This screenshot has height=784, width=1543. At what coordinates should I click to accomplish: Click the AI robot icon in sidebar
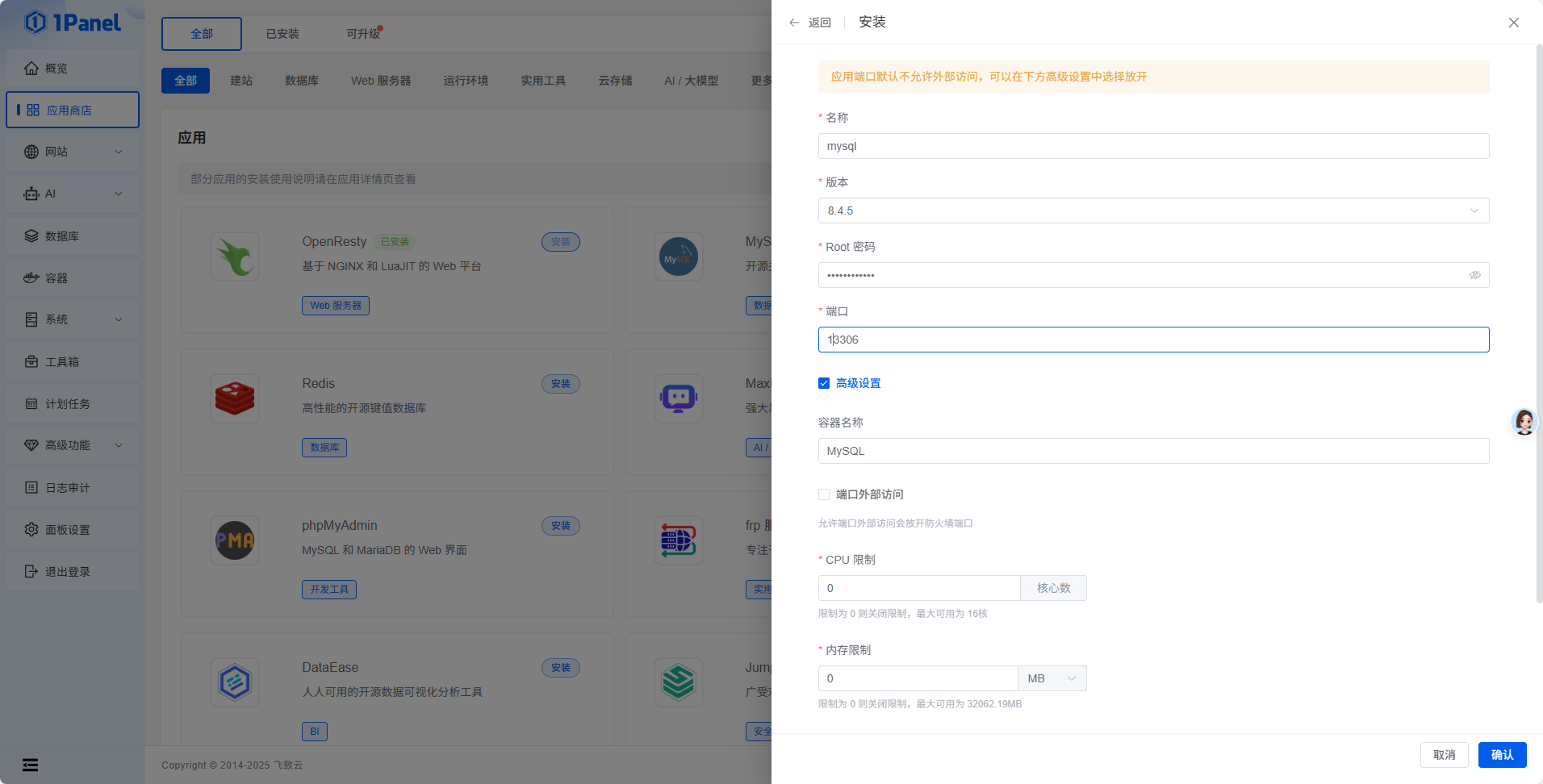pyautogui.click(x=31, y=194)
